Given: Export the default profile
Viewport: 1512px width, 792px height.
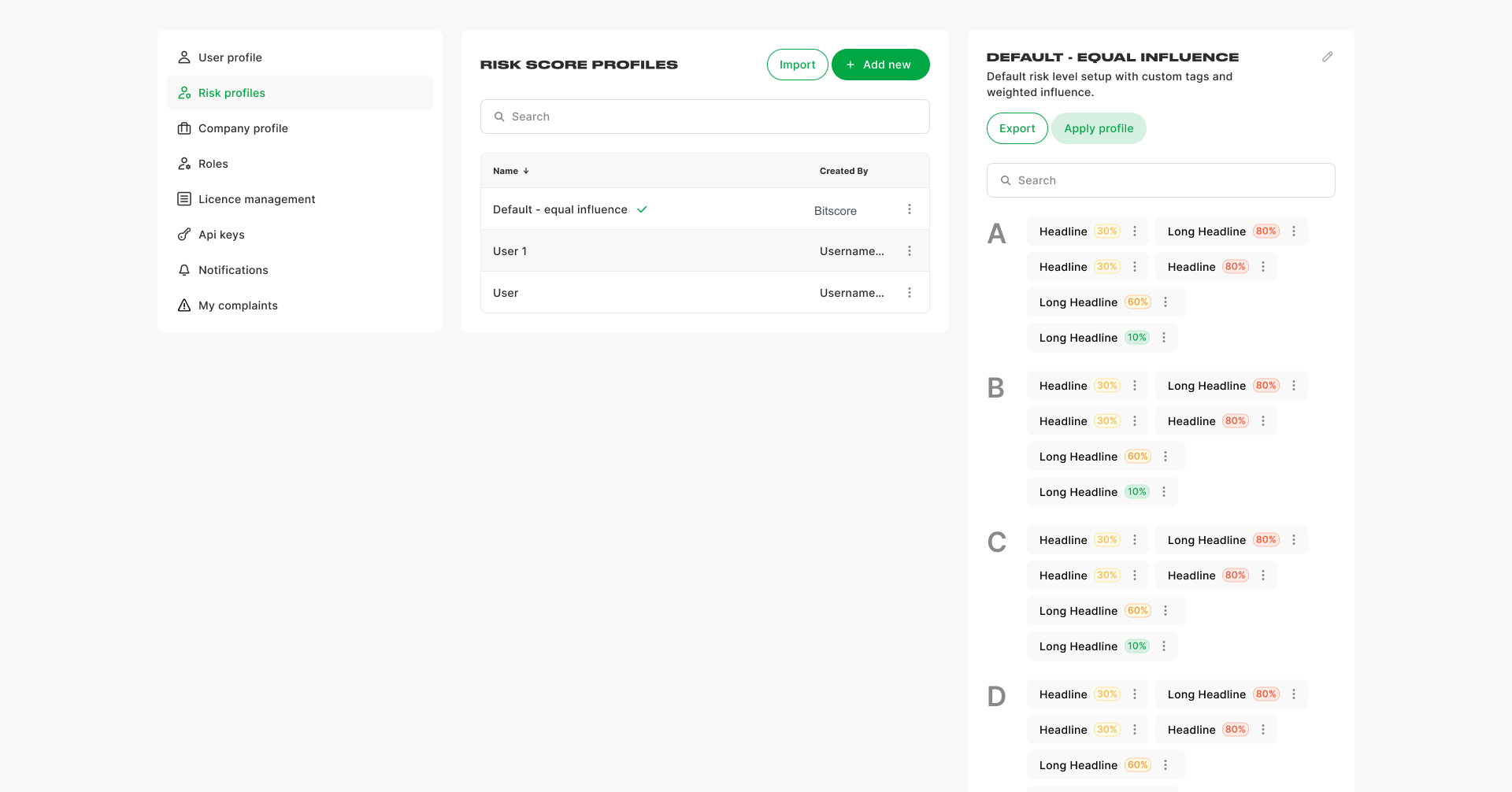Looking at the screenshot, I should coord(1017,128).
